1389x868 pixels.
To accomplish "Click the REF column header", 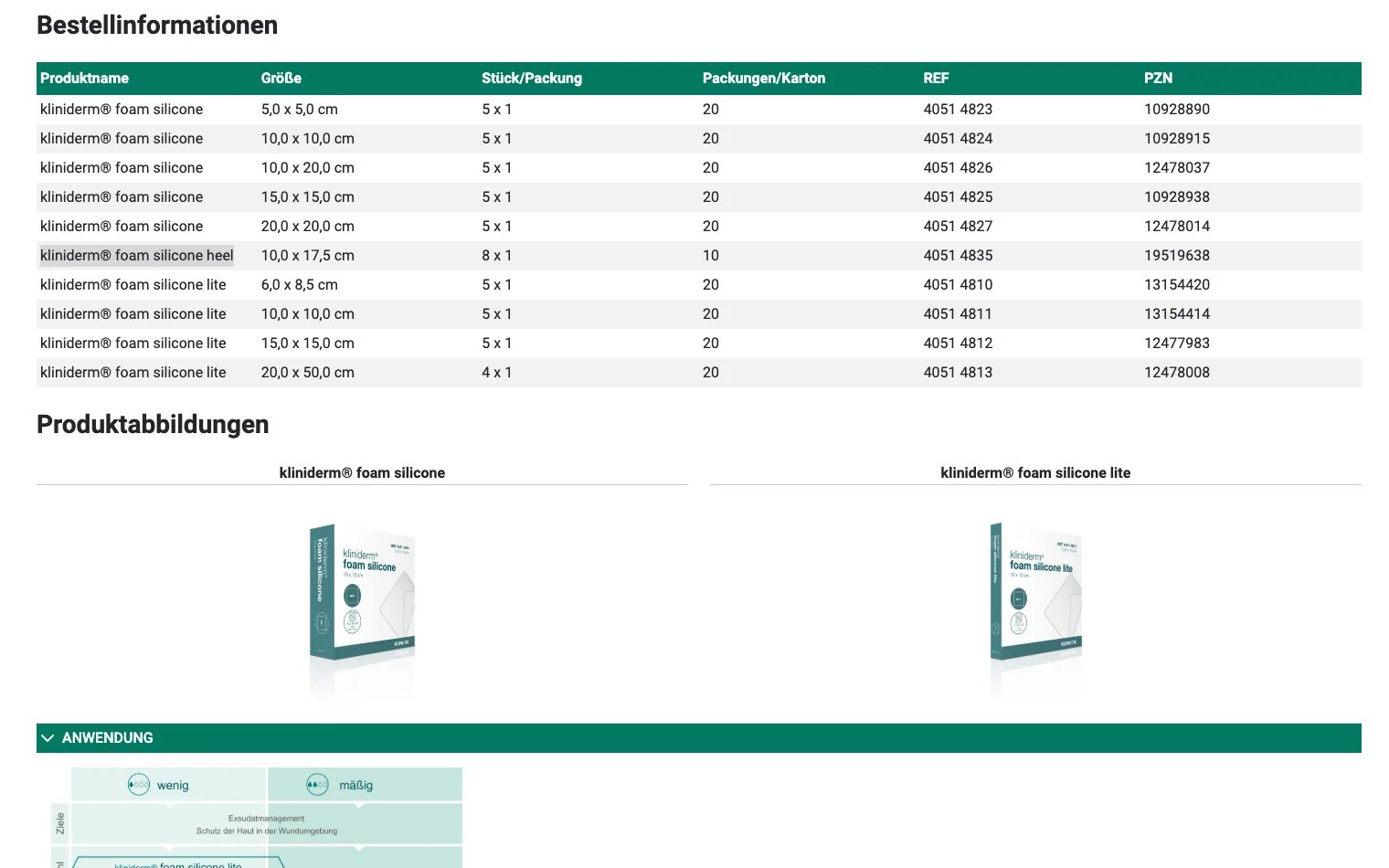I will [x=936, y=79].
